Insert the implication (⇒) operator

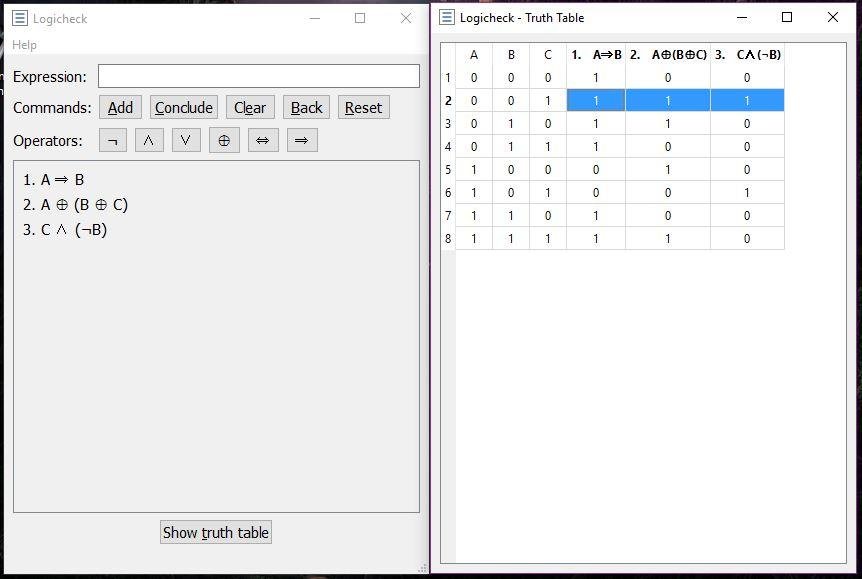302,141
